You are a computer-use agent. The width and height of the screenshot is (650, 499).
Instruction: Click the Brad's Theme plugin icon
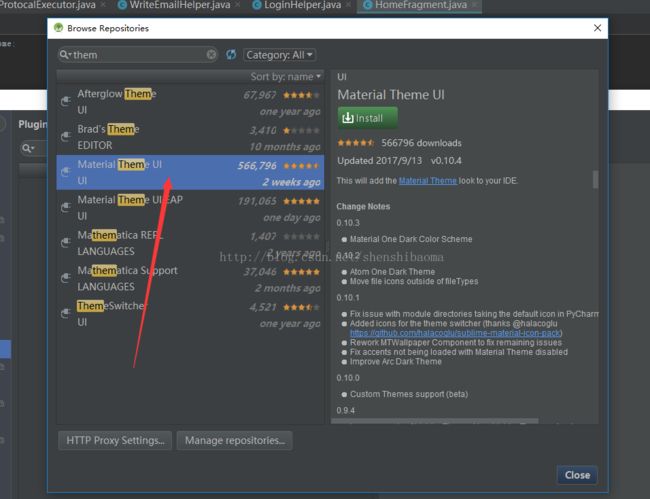66,136
